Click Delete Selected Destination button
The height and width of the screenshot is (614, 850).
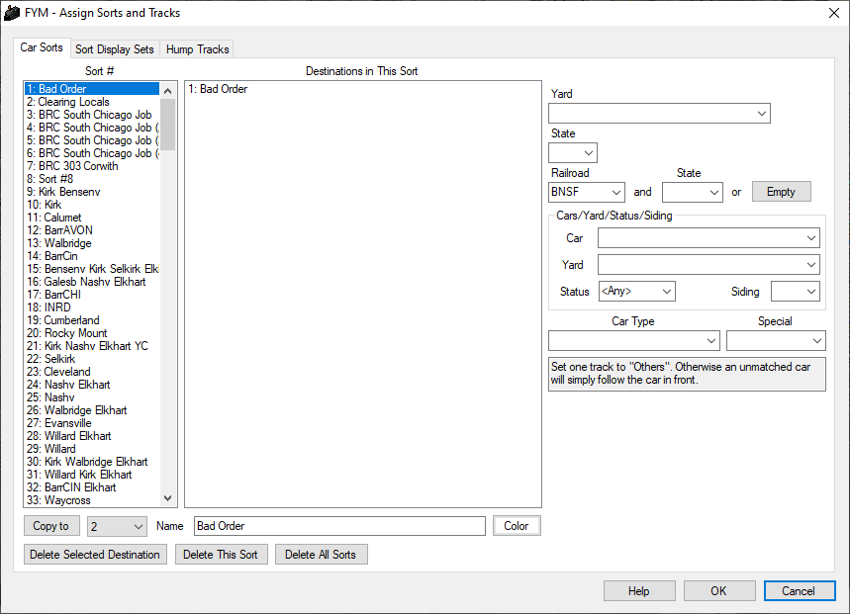[x=95, y=555]
